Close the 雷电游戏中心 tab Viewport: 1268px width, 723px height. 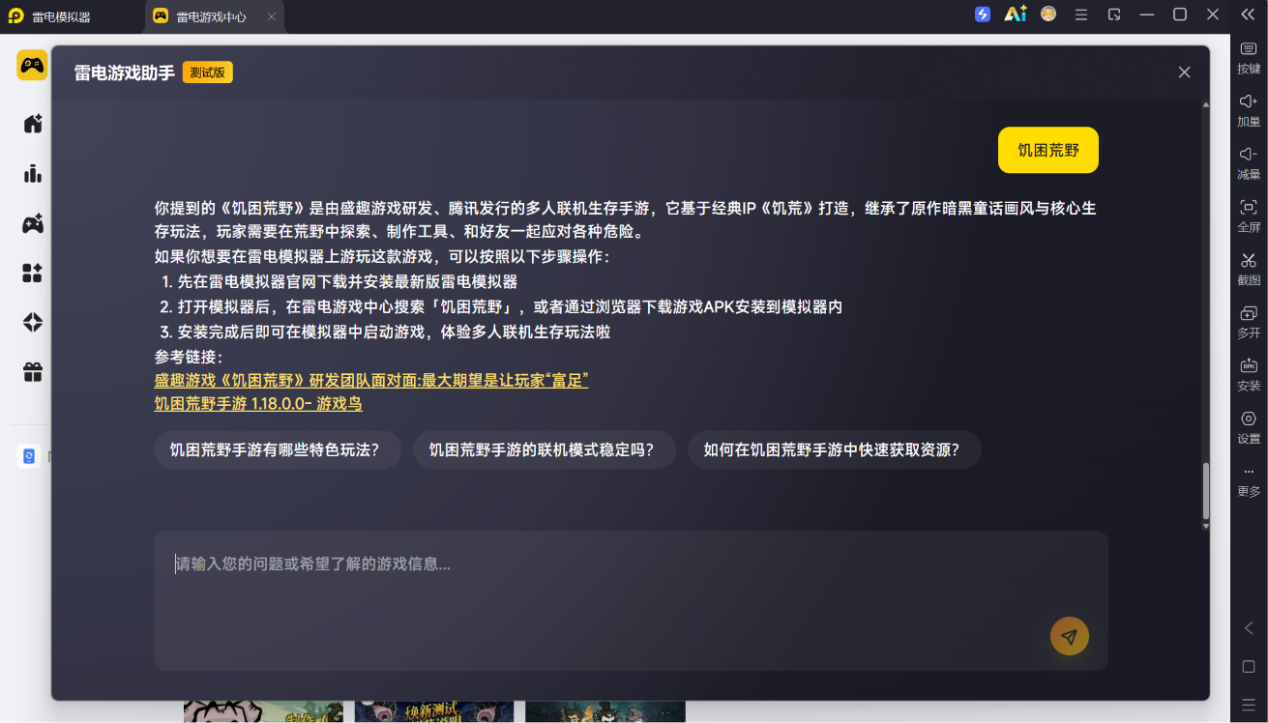[272, 17]
